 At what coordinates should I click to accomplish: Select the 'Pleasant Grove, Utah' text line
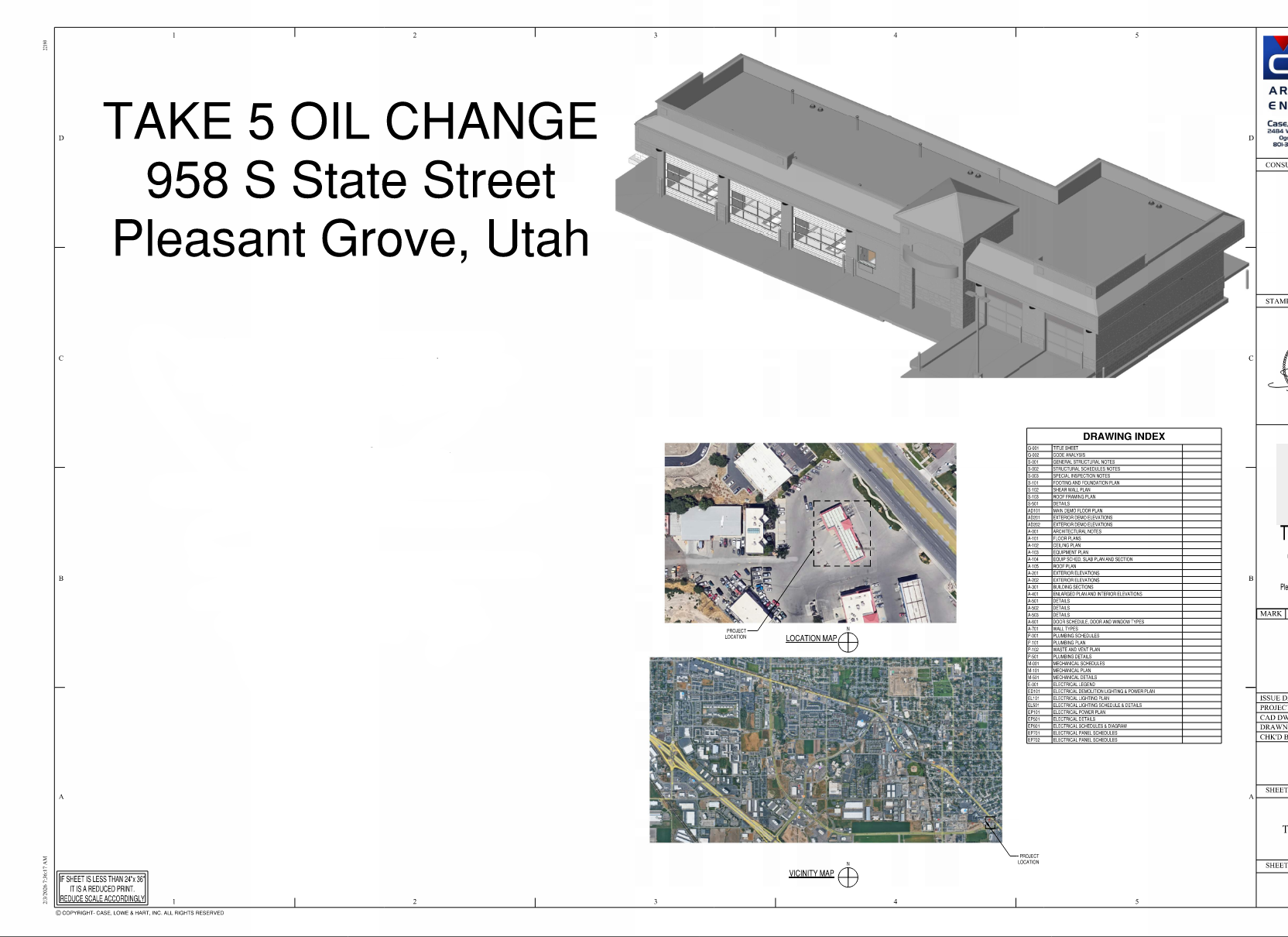[351, 239]
